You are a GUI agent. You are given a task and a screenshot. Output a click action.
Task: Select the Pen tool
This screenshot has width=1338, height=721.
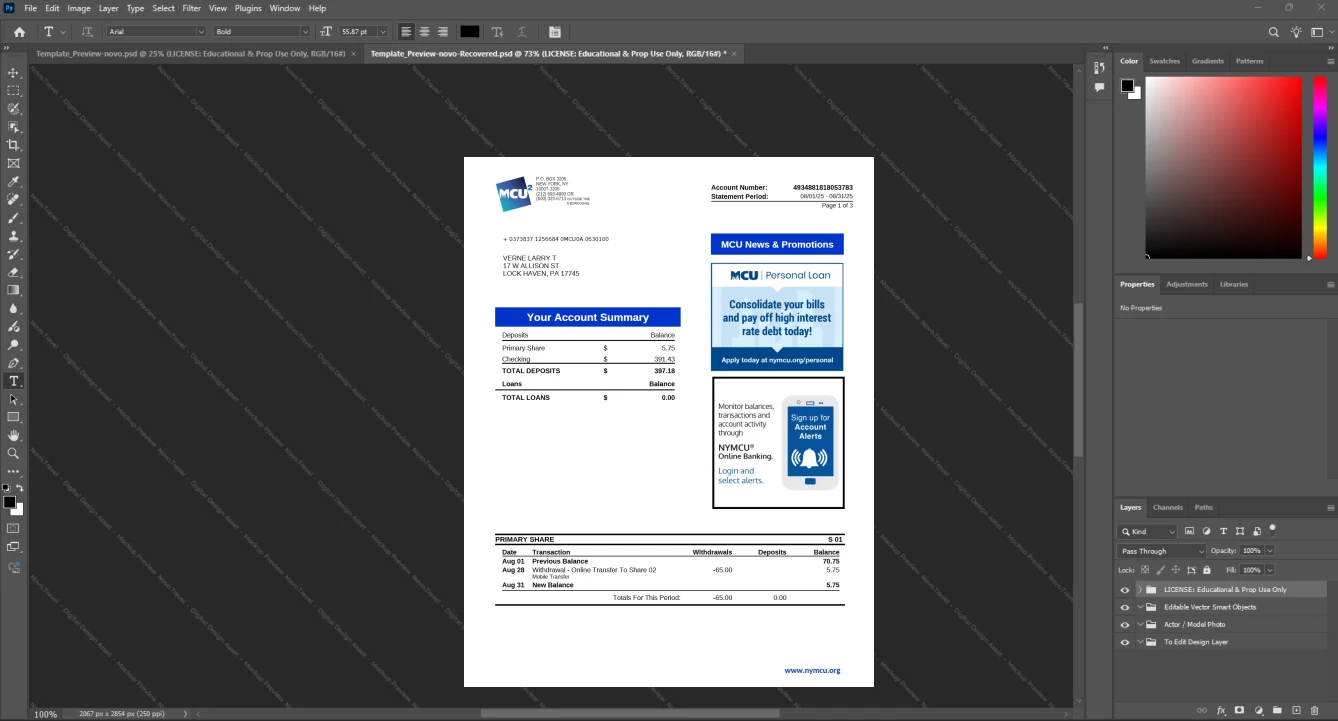(13, 363)
